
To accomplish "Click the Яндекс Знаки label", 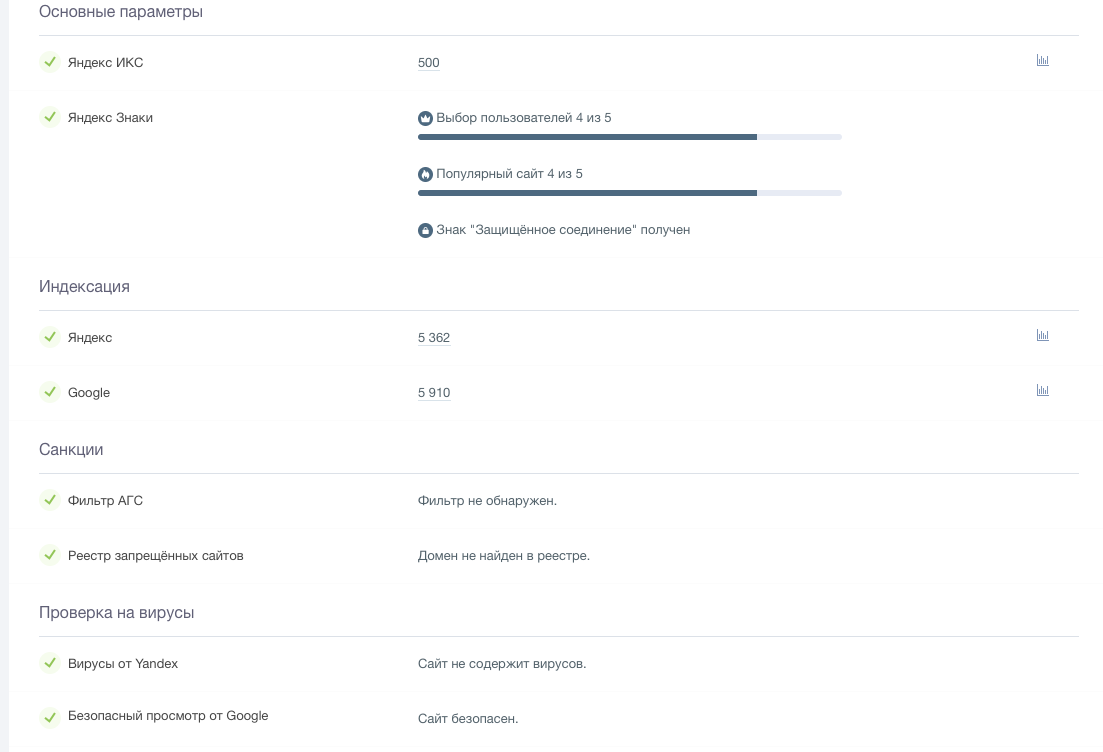I will [110, 117].
